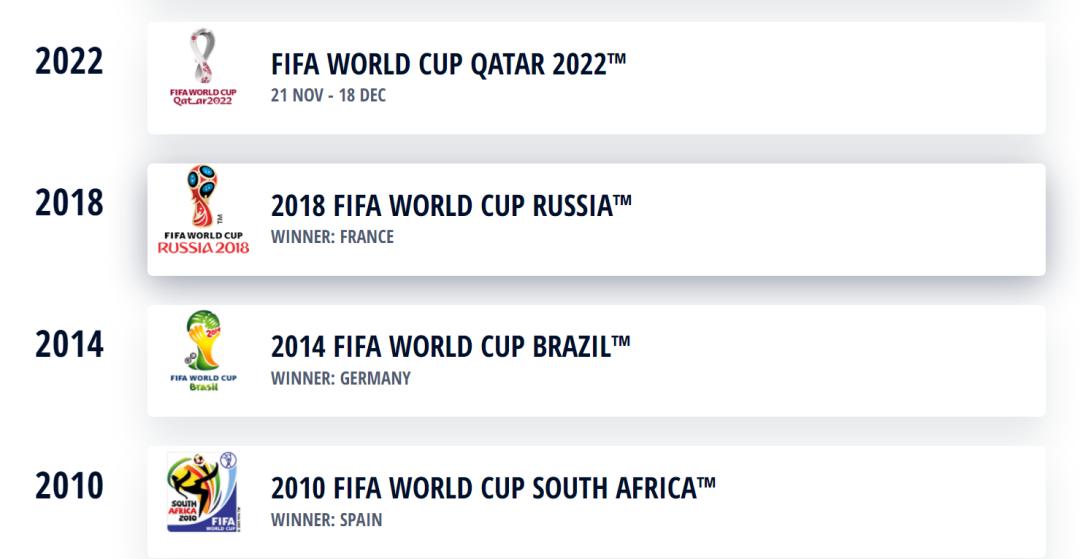Click the 2014 year label
Image resolution: width=1080 pixels, height=559 pixels.
click(x=69, y=345)
